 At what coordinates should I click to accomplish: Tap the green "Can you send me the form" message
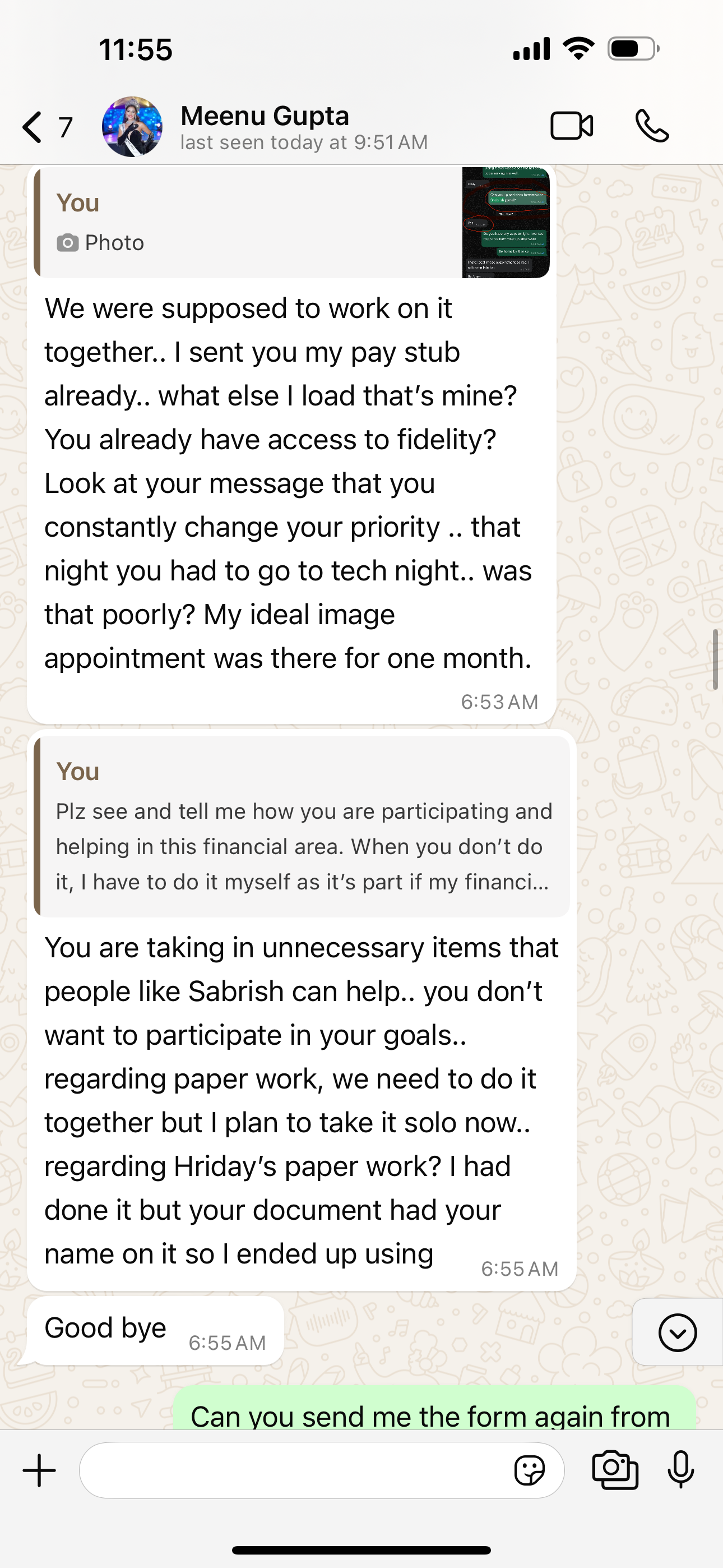tap(433, 1413)
